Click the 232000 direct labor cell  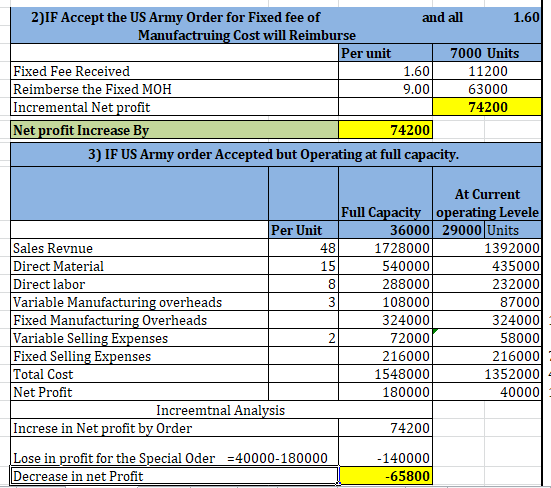pos(487,284)
